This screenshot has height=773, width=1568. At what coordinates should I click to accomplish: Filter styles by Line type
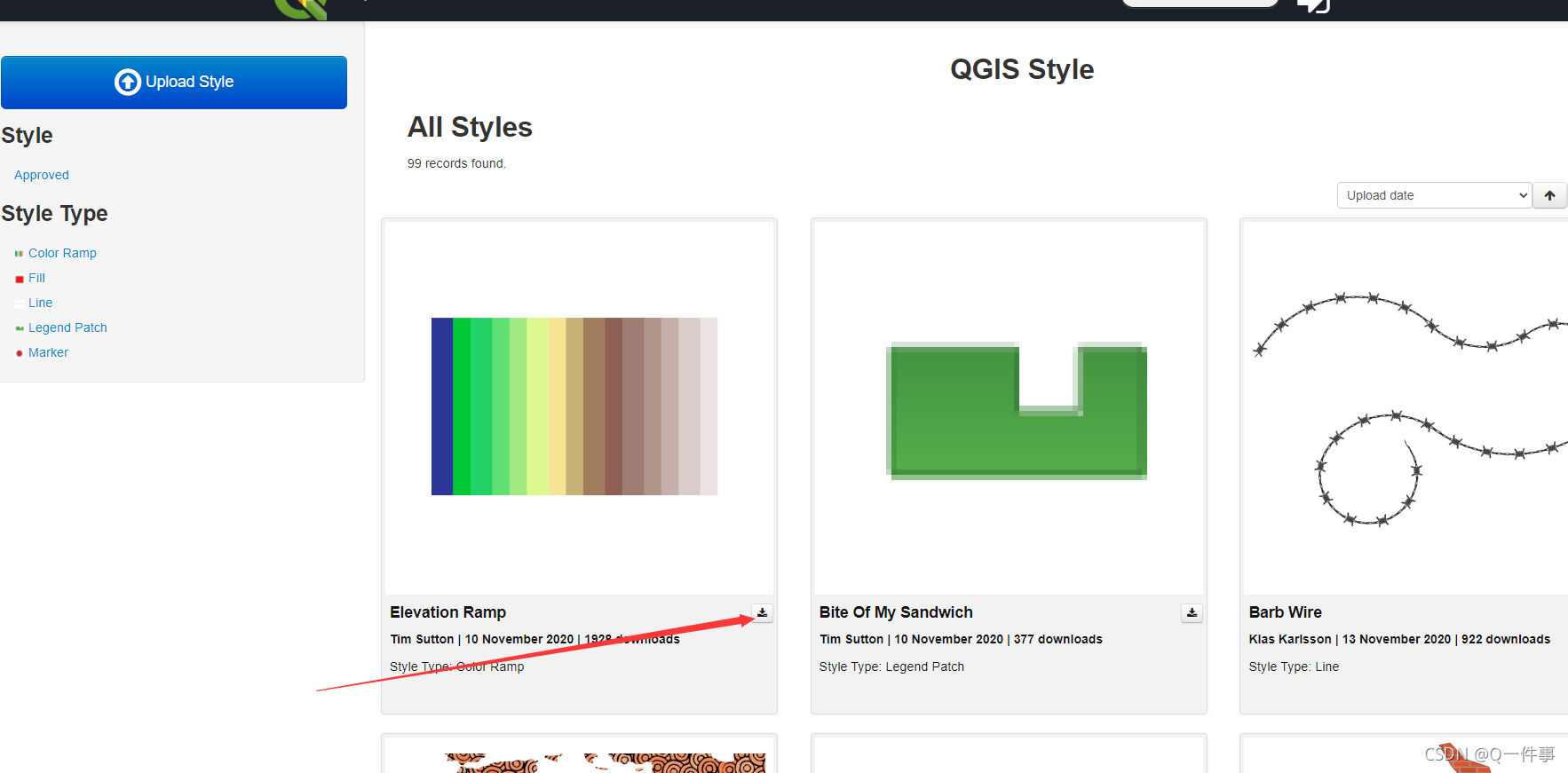coord(40,303)
